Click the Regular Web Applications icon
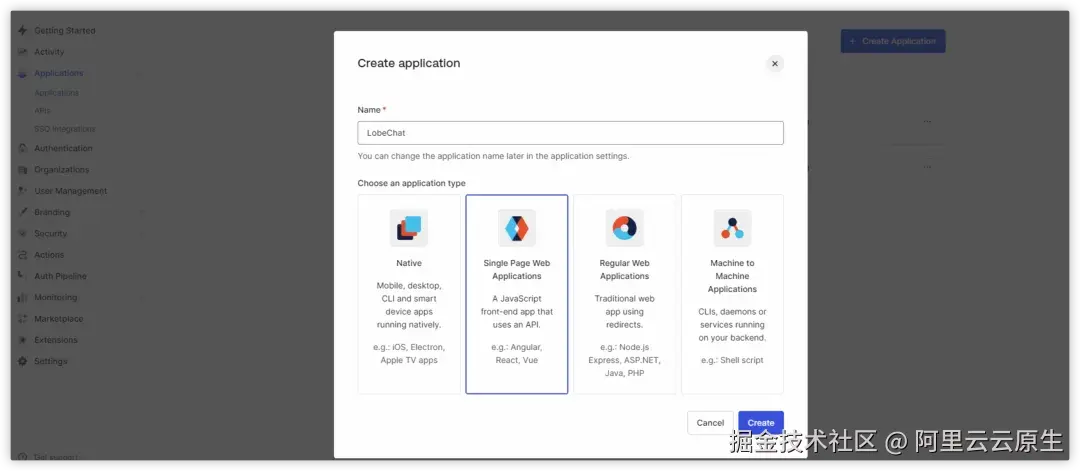This screenshot has height=471, width=1080. [x=625, y=228]
